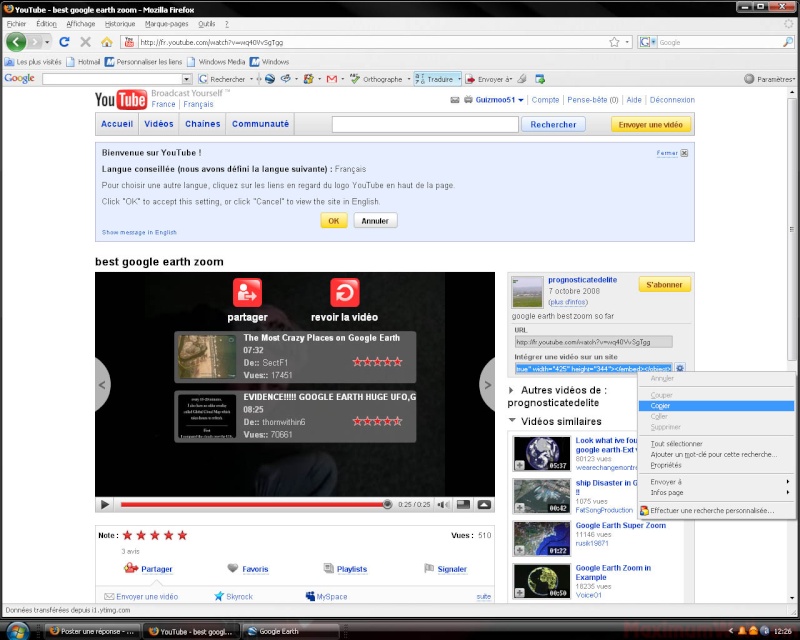Open the back/forward history dropdown arrow
This screenshot has height=640, width=800.
[47, 42]
